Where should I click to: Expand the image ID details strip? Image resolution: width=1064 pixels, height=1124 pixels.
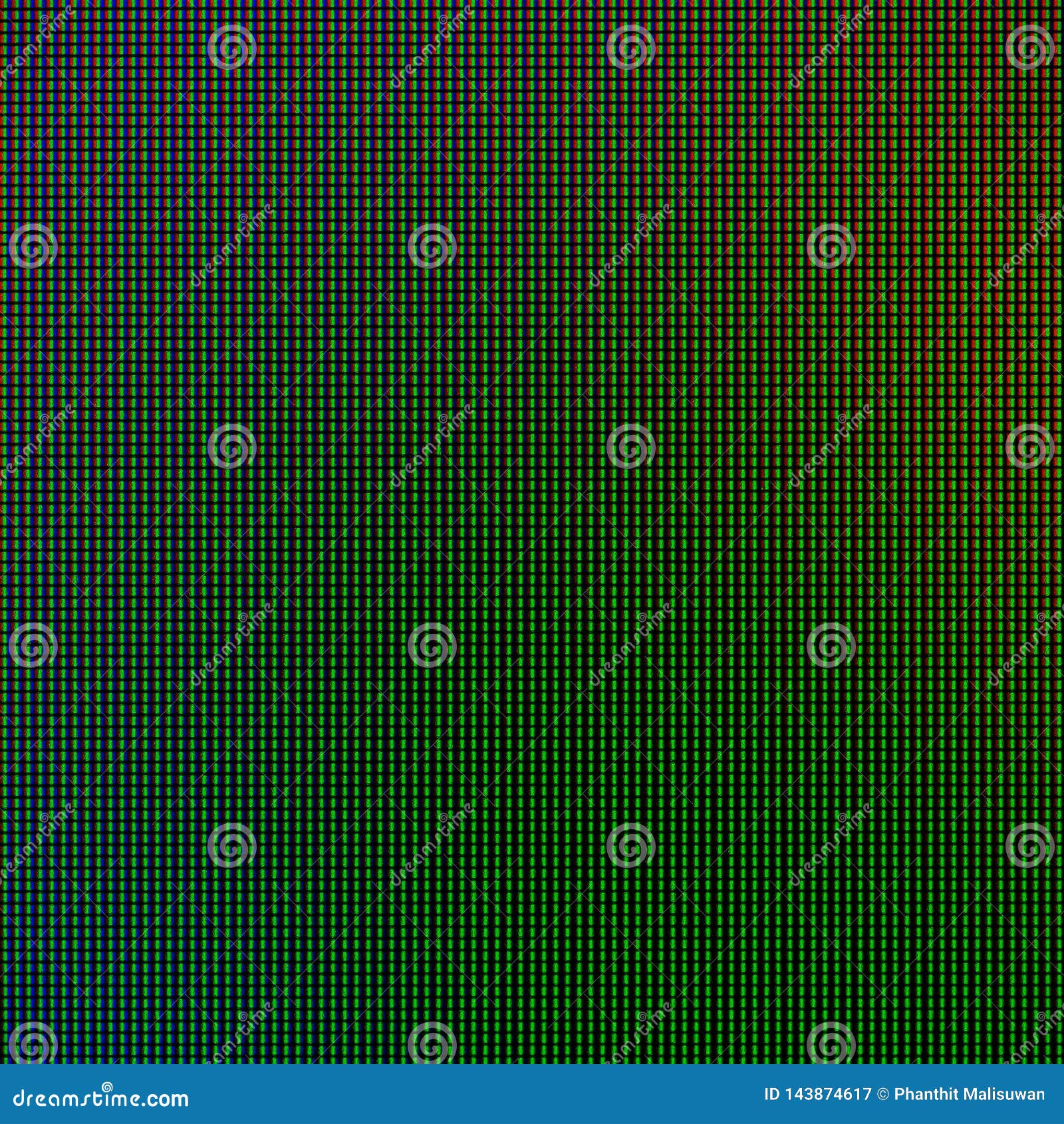(904, 1094)
